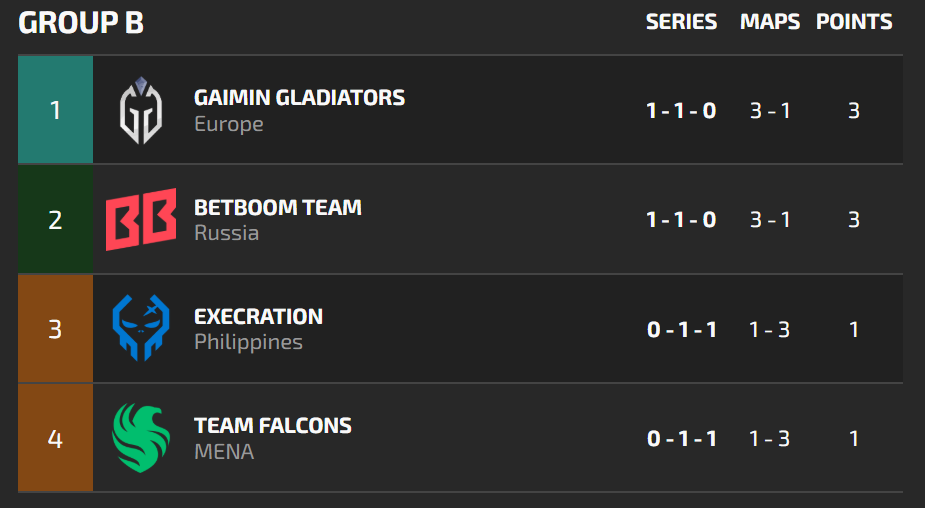Click the Points column header
The height and width of the screenshot is (508, 925).
coord(854,22)
